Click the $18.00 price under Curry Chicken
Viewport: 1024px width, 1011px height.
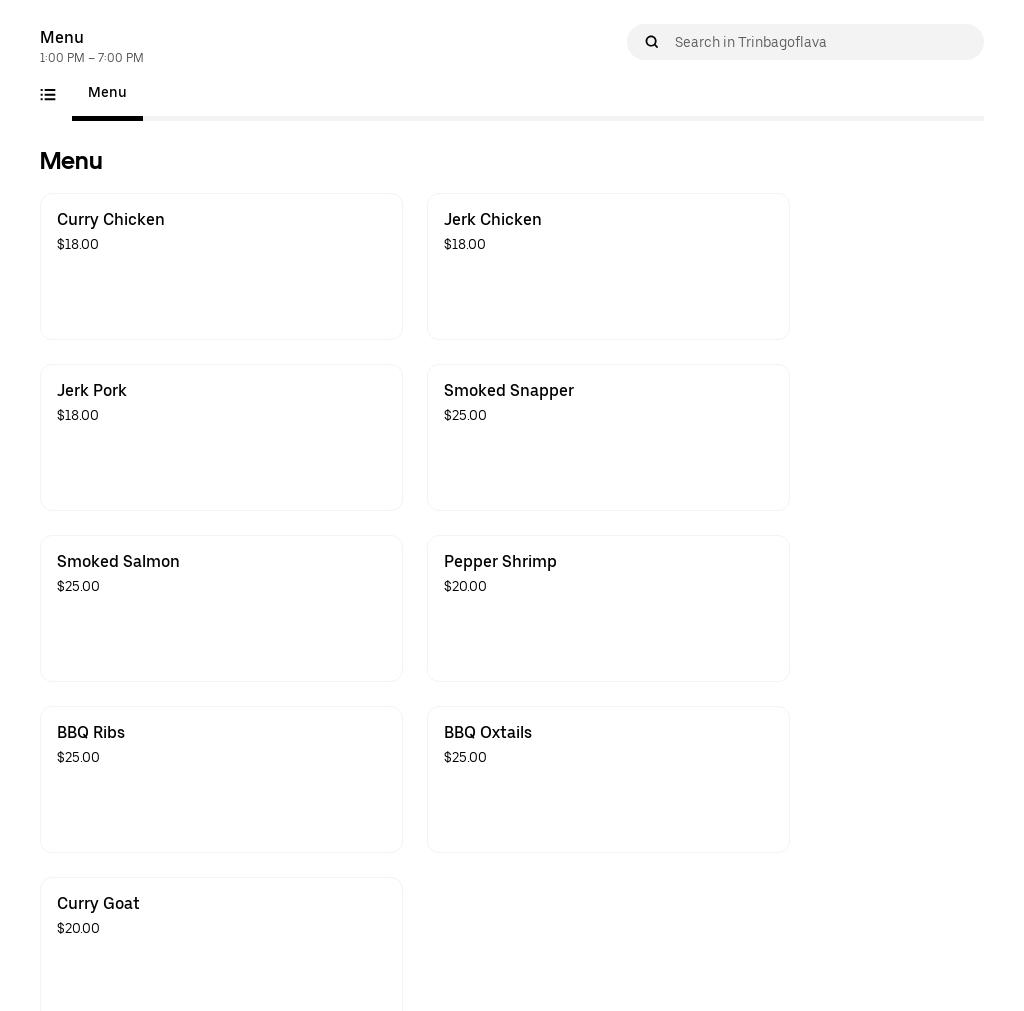tap(78, 244)
